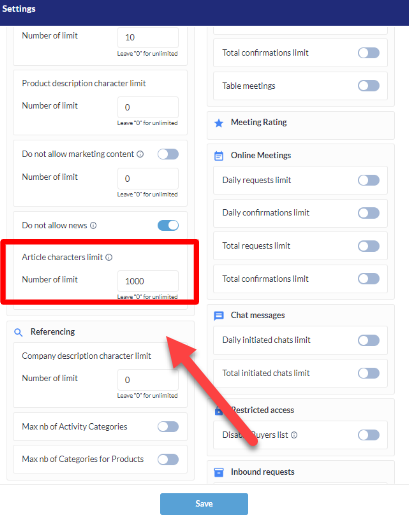Toggle Daily initiated chats limit on
This screenshot has width=409, height=515.
pos(369,340)
